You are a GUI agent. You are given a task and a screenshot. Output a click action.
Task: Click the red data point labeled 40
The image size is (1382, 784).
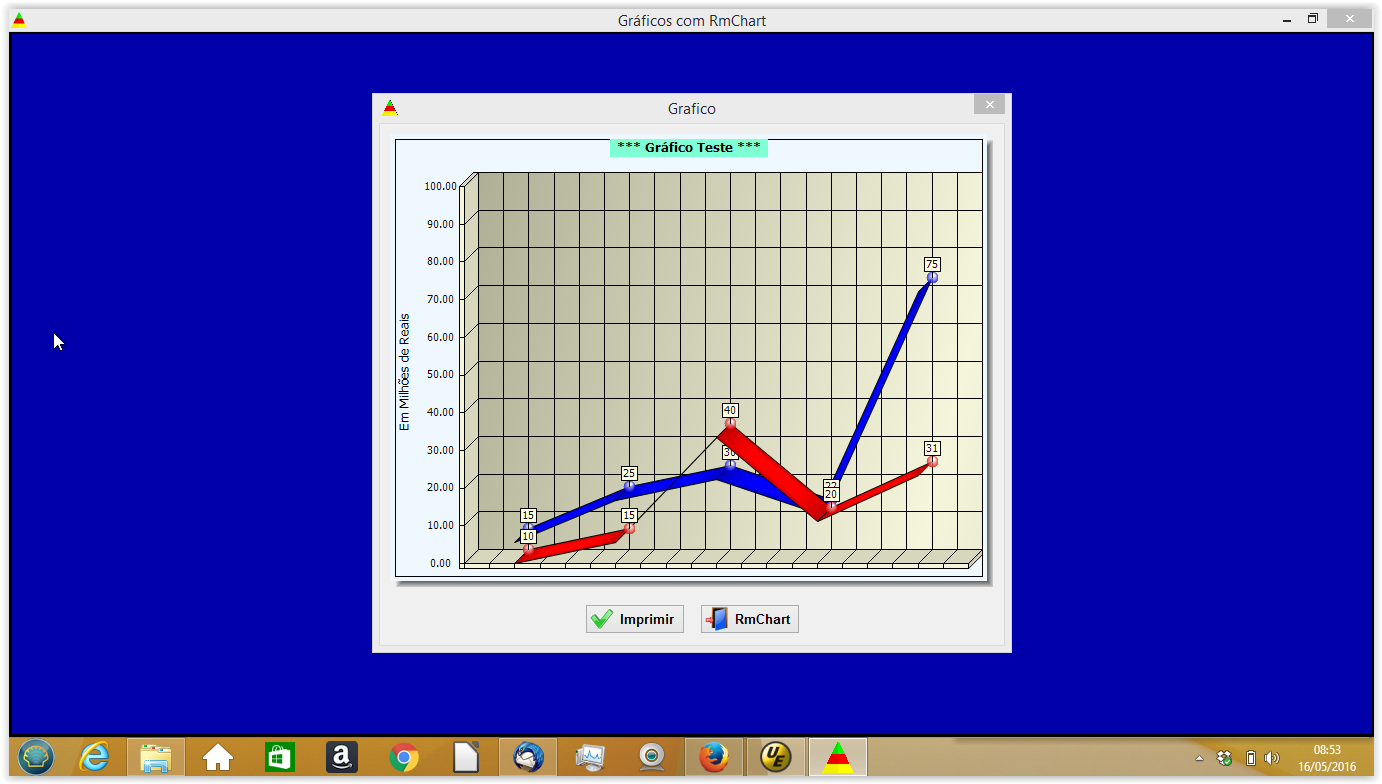coord(730,424)
